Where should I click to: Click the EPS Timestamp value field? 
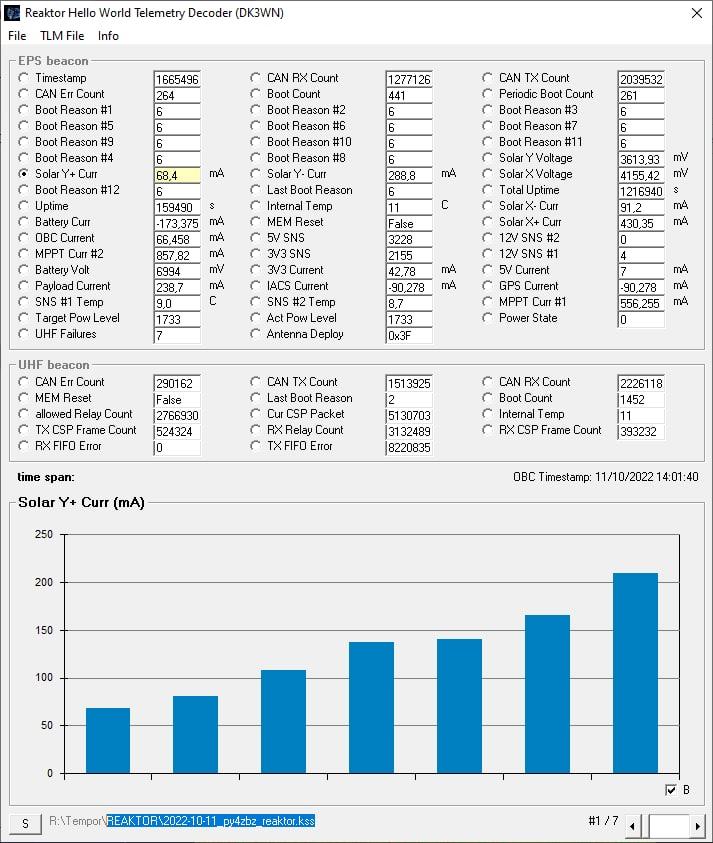177,79
